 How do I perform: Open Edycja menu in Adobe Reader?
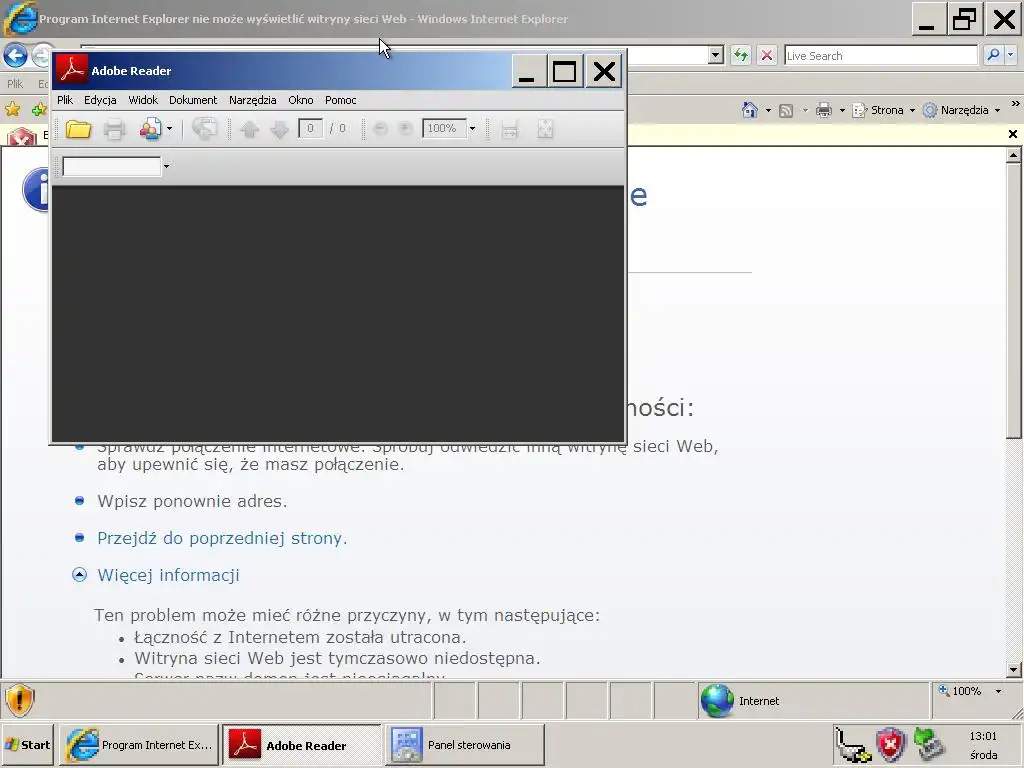tap(100, 100)
